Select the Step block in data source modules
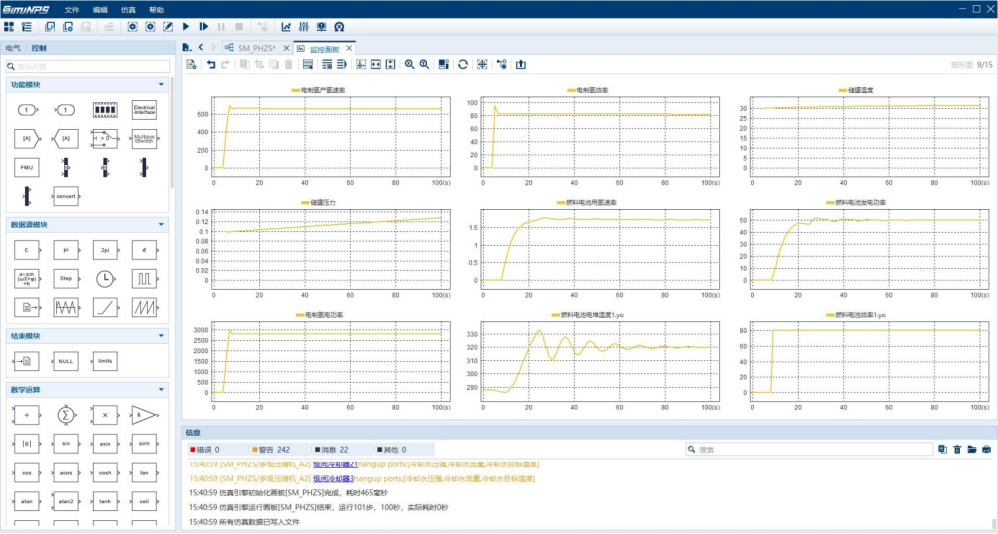 pos(66,278)
